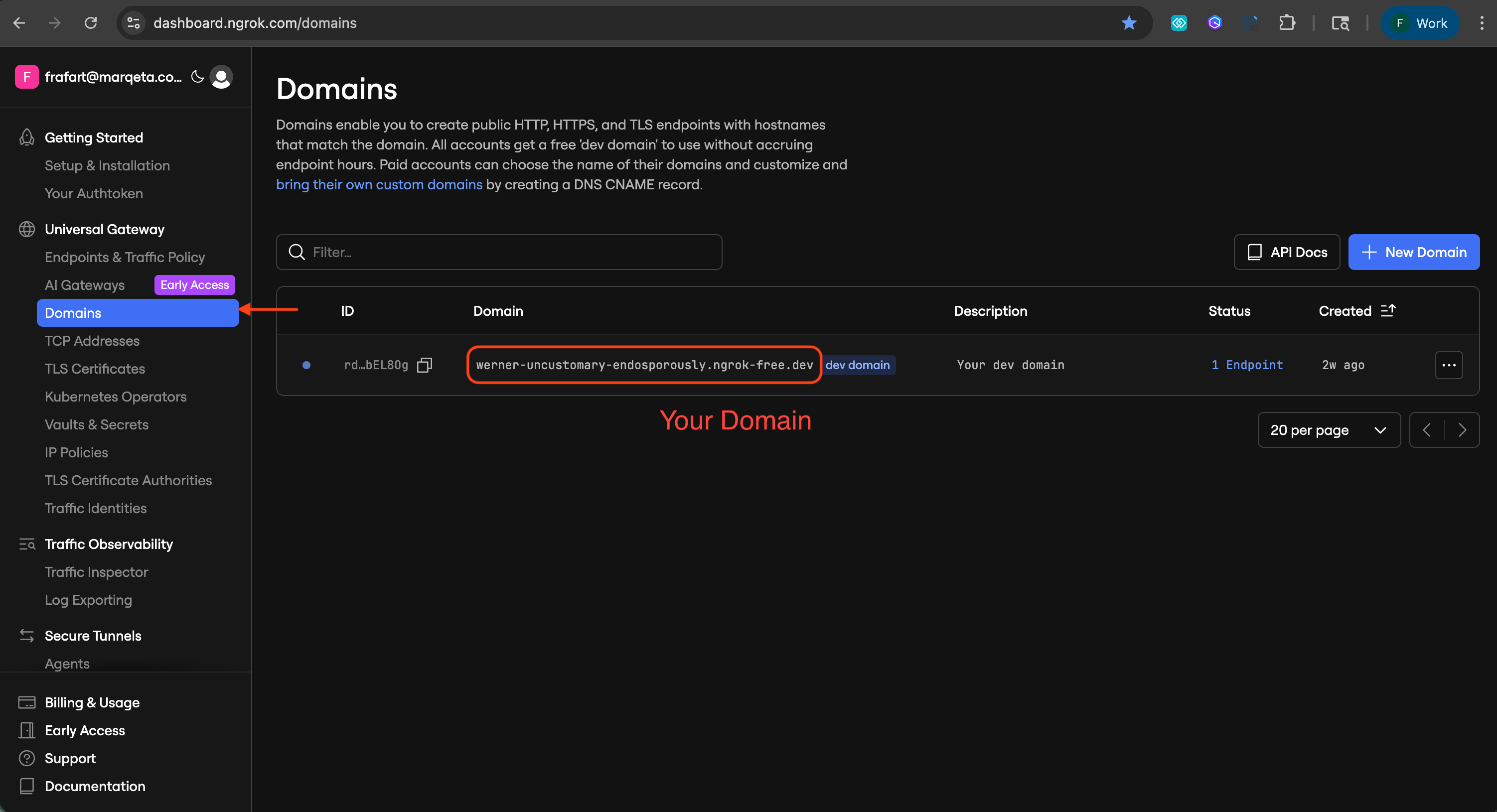Open the frafart@marqeta account switcher

pos(99,77)
